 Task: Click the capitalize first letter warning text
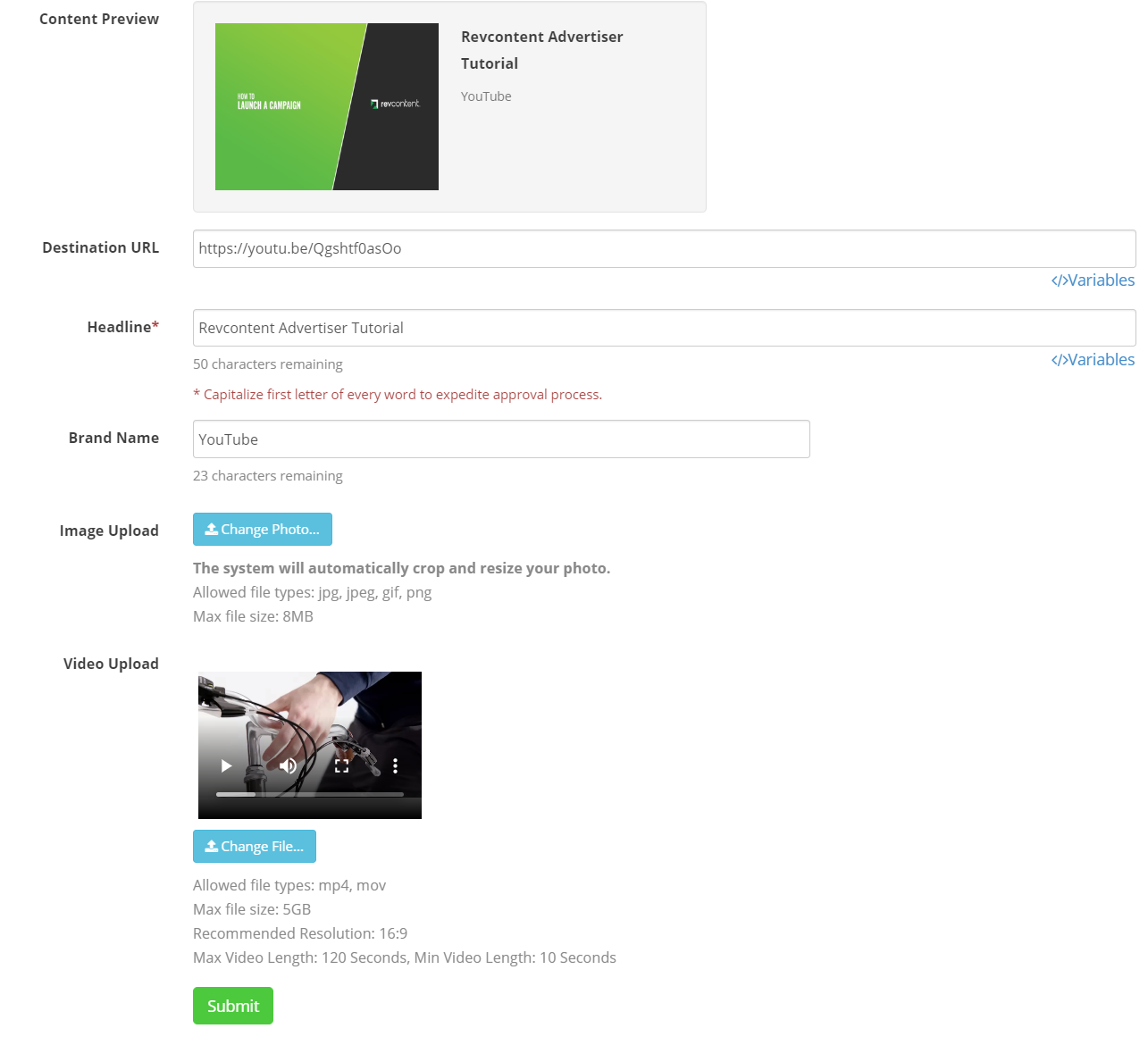(x=398, y=395)
